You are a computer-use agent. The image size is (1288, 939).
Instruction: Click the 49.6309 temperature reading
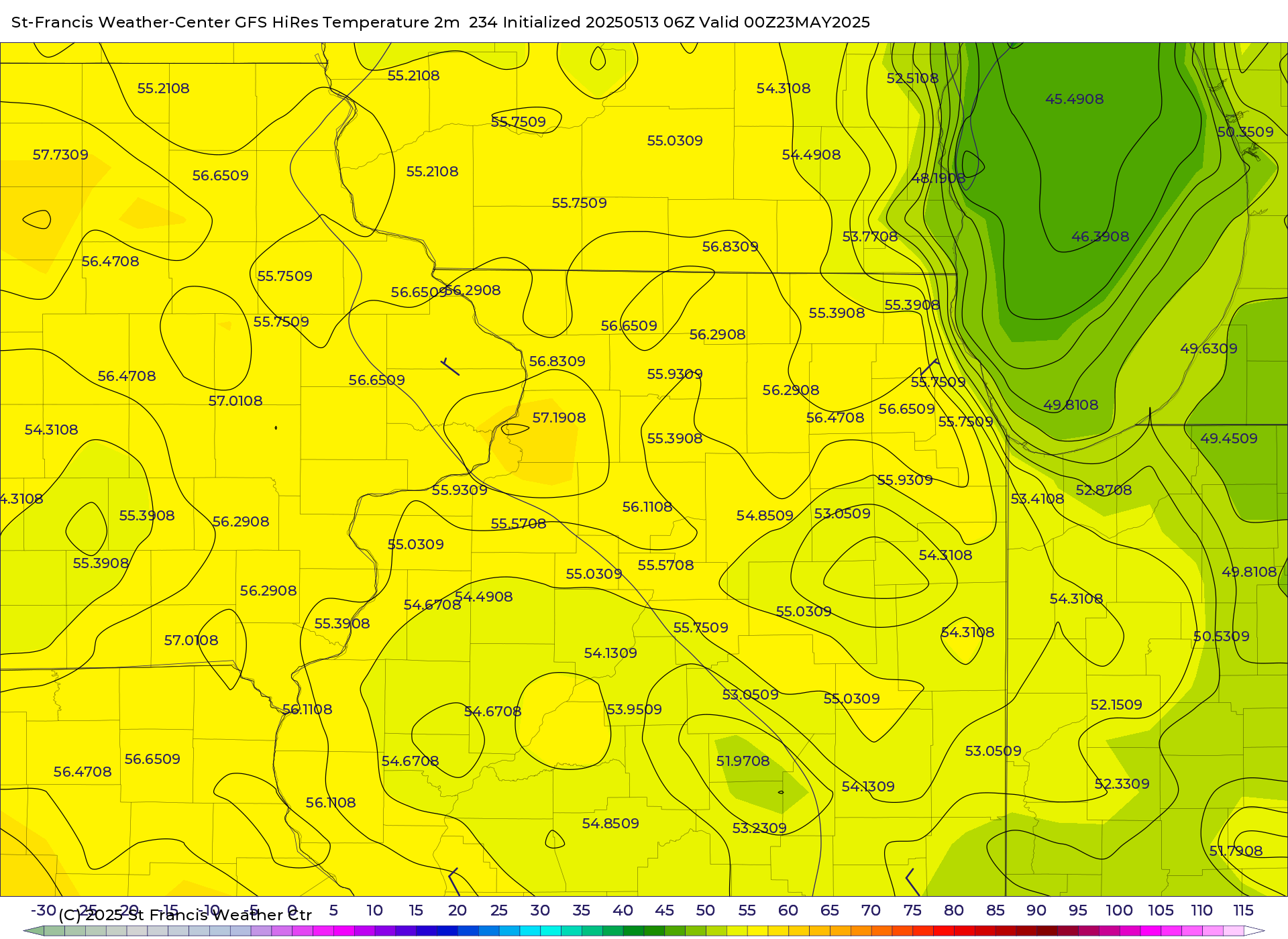(x=1209, y=349)
